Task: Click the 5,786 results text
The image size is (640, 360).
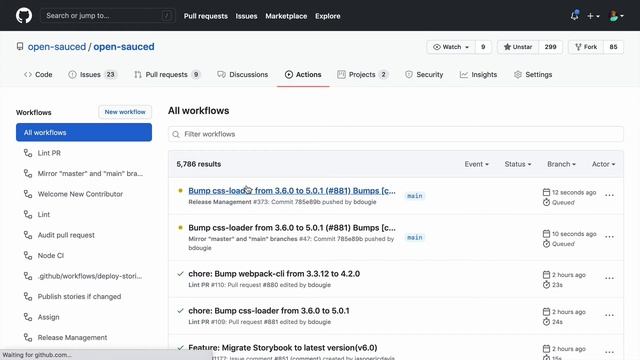Action: 199,164
